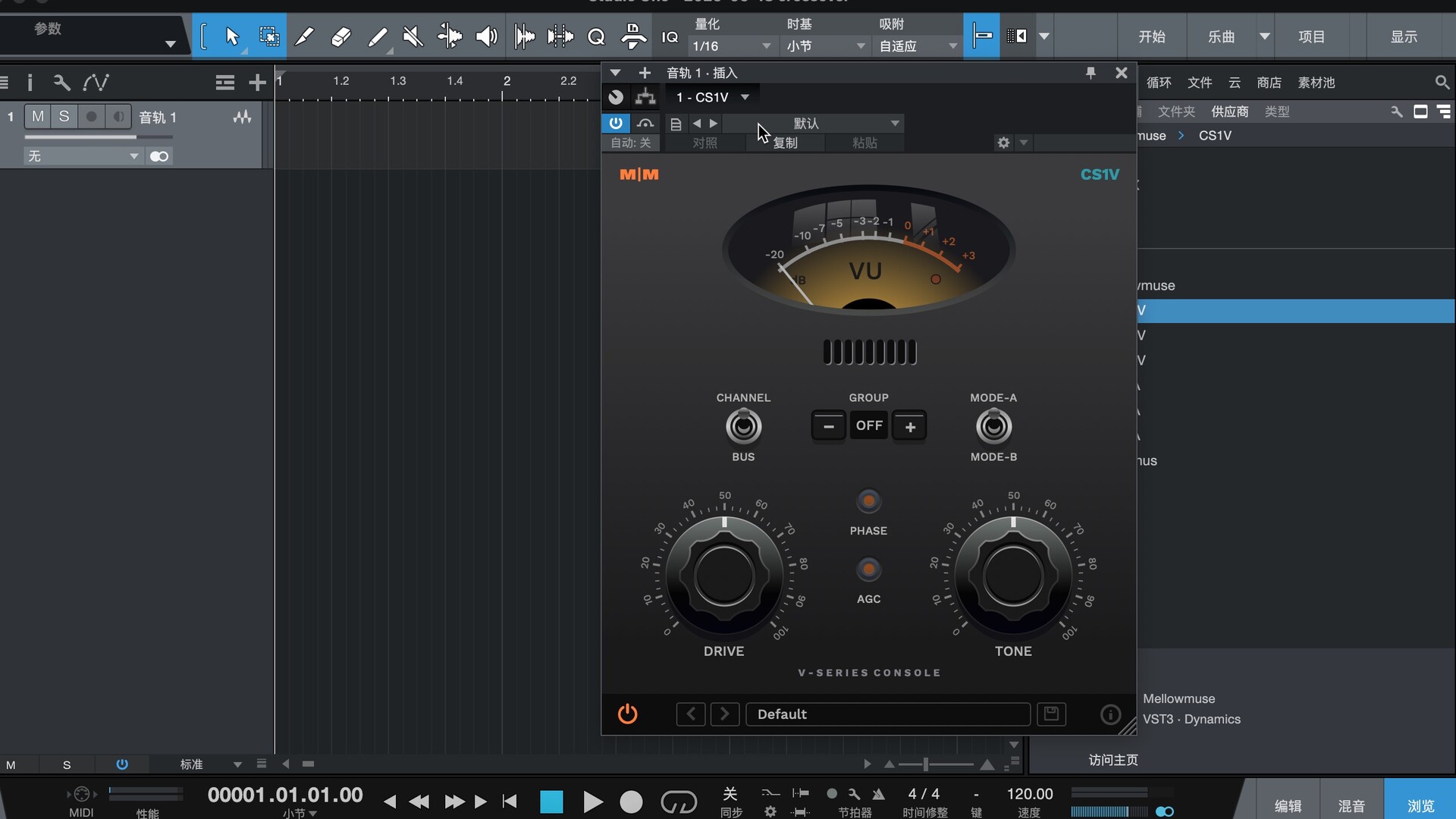Toggle the PHASE button
The image size is (1456, 819).
[x=869, y=500]
